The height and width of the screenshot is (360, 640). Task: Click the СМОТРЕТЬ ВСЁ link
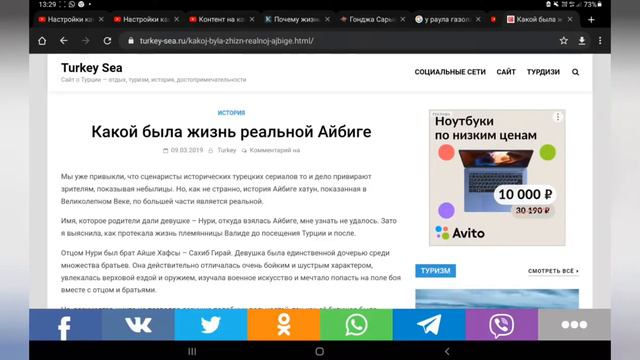tap(553, 271)
